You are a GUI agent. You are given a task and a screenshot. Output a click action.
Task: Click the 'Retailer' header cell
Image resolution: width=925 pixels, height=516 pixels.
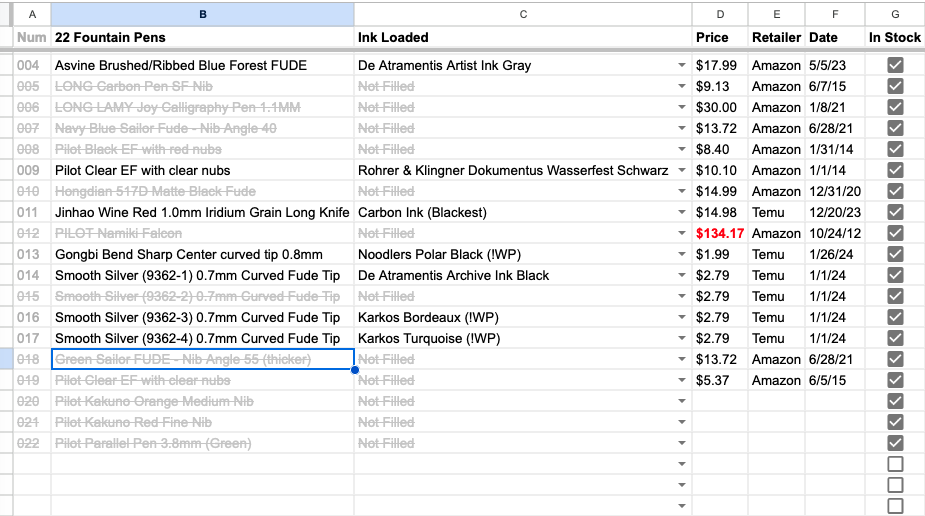tap(776, 37)
